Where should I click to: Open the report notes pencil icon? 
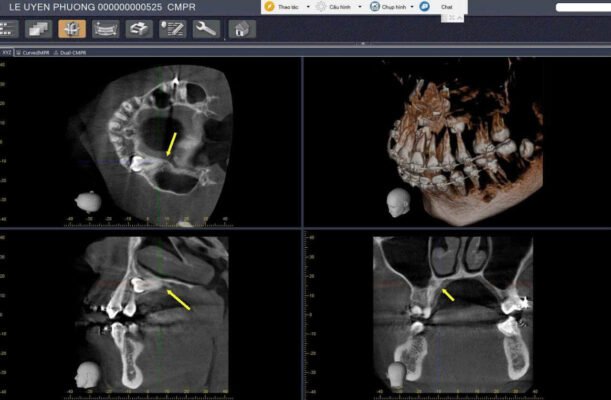172,29
